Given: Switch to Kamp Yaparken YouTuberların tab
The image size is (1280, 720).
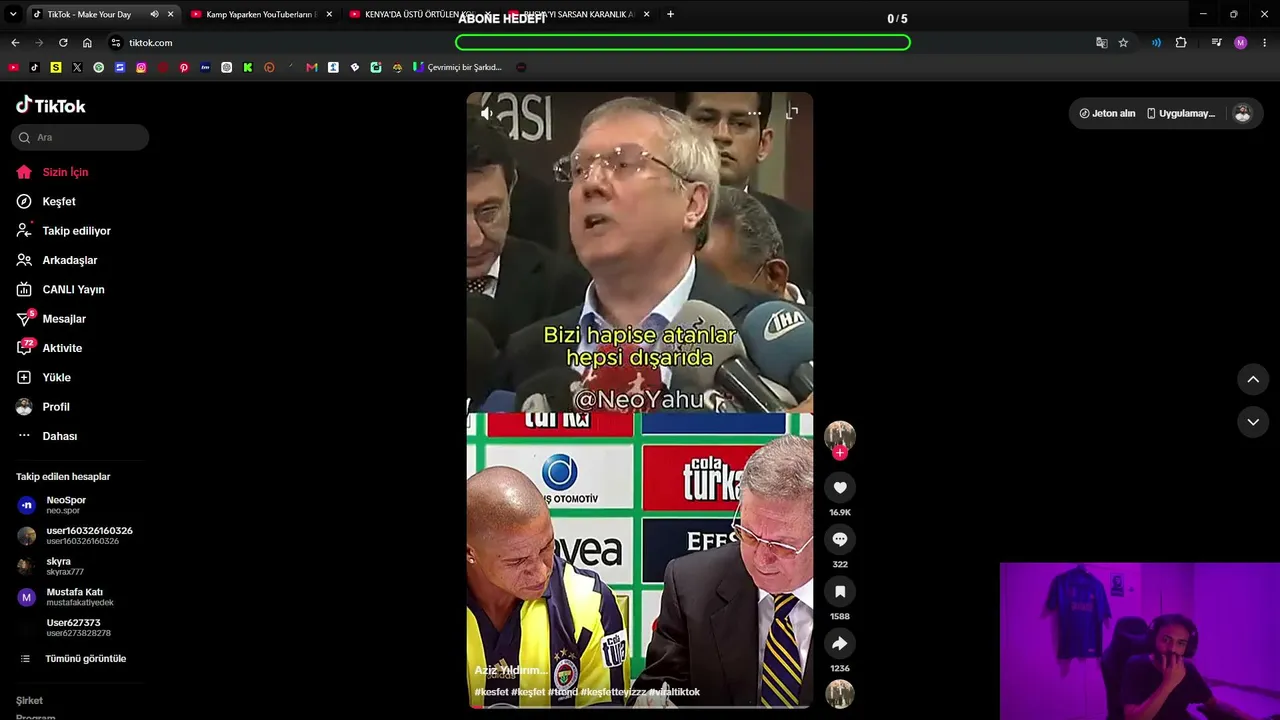Looking at the screenshot, I should pos(260,14).
